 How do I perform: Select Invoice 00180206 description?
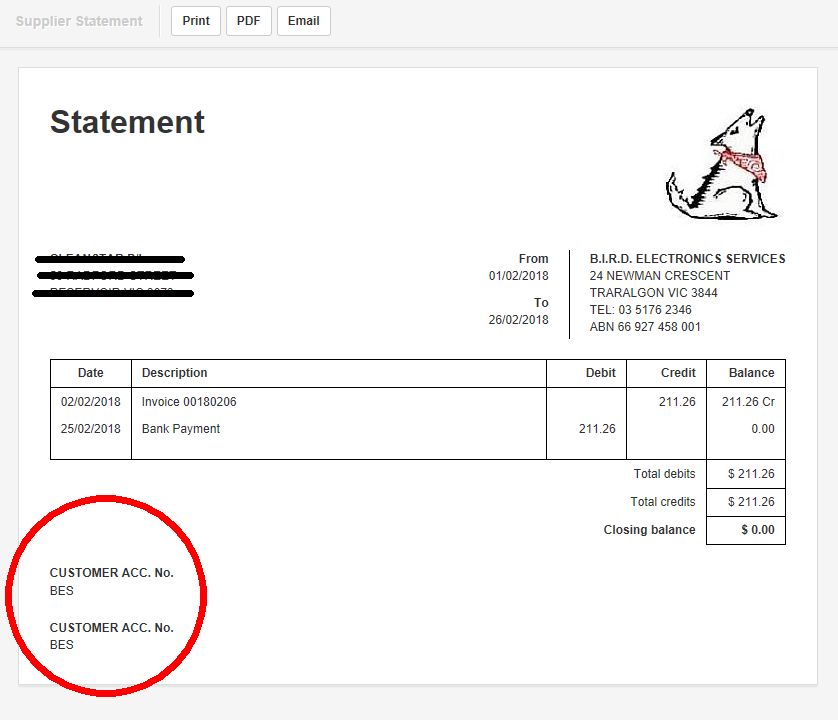point(189,402)
